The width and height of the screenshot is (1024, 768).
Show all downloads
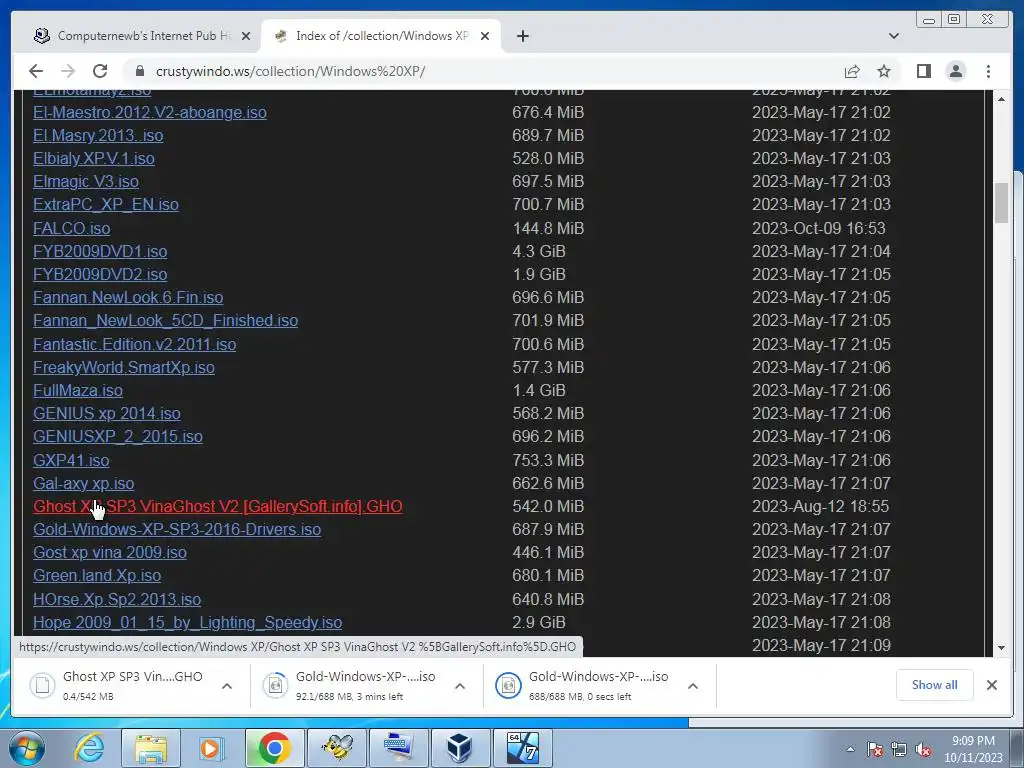(x=935, y=685)
